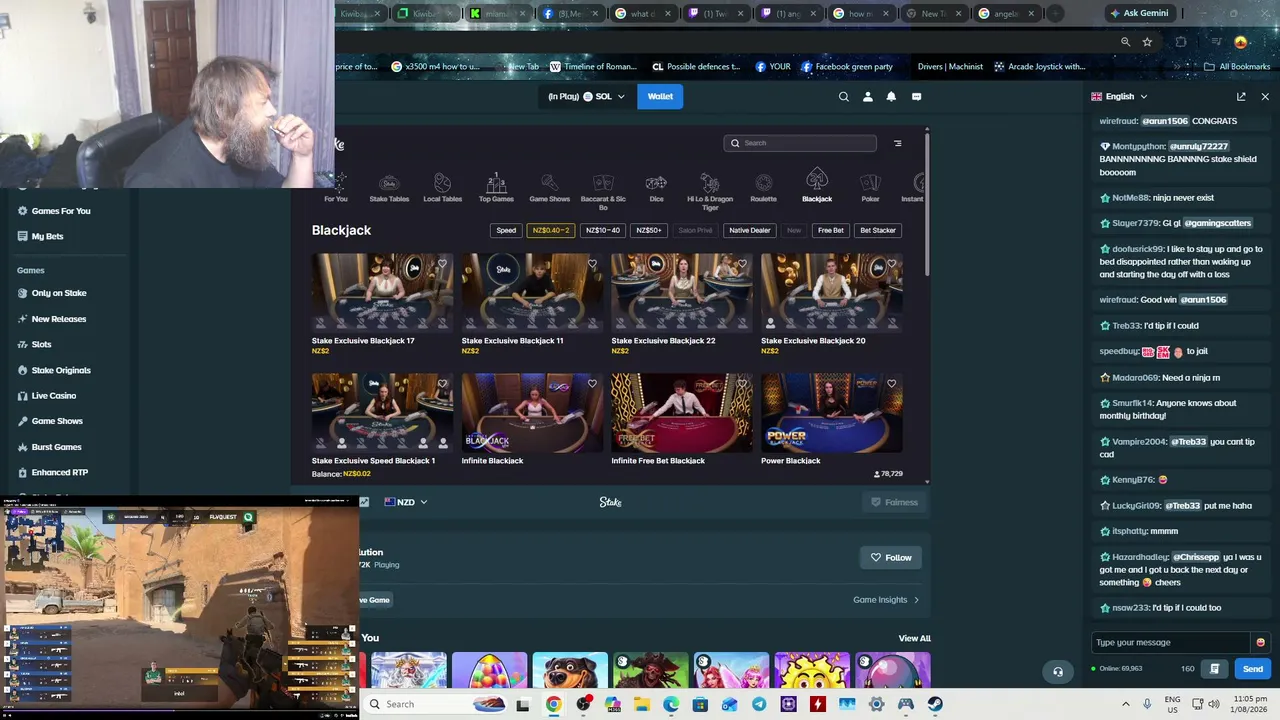Image resolution: width=1280 pixels, height=720 pixels.
Task: Toggle the NZ$10–40 bet filter
Action: click(x=603, y=230)
